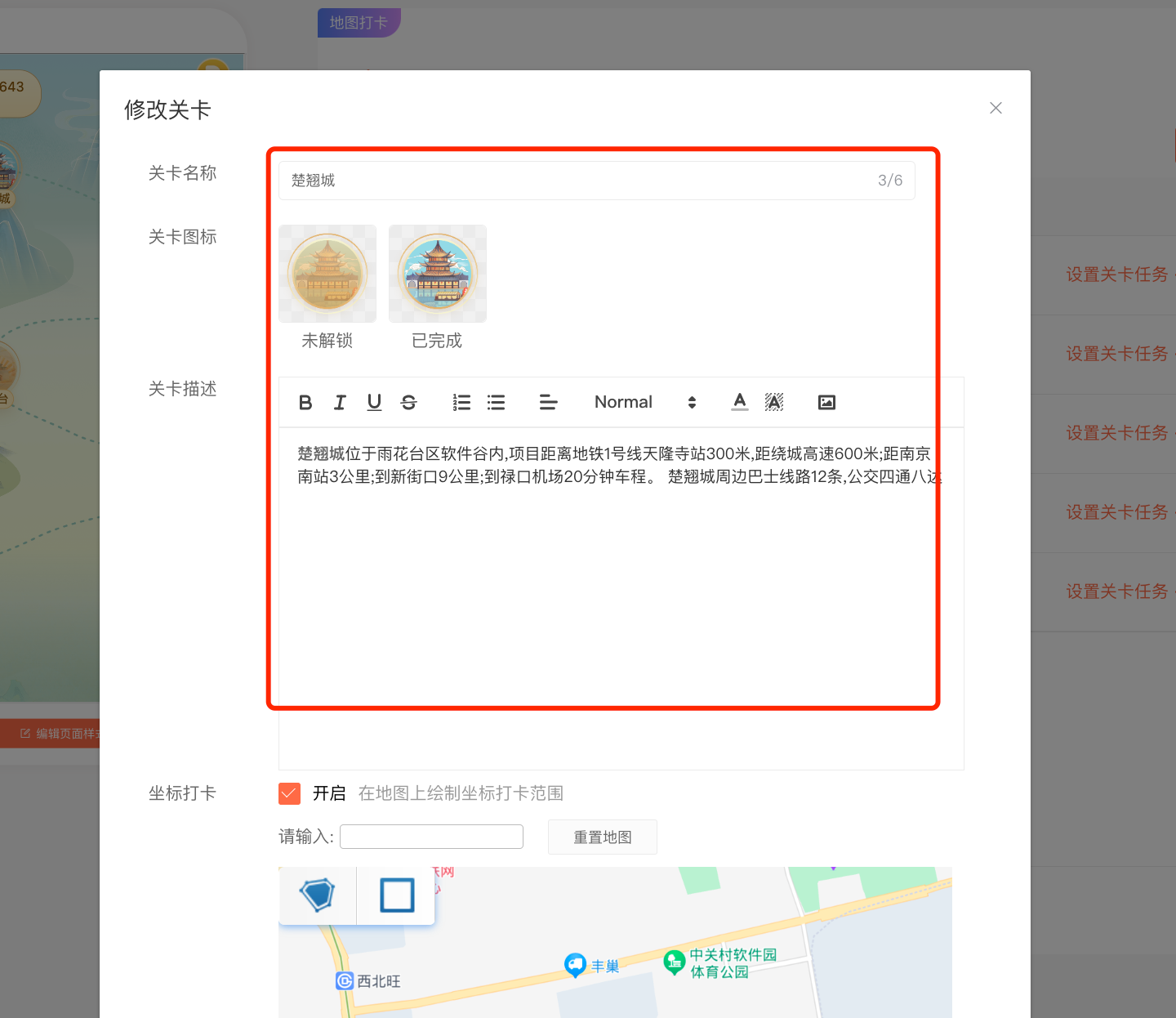
Task: Switch to the 地图打卡 tab behind dialog
Action: pos(359,23)
